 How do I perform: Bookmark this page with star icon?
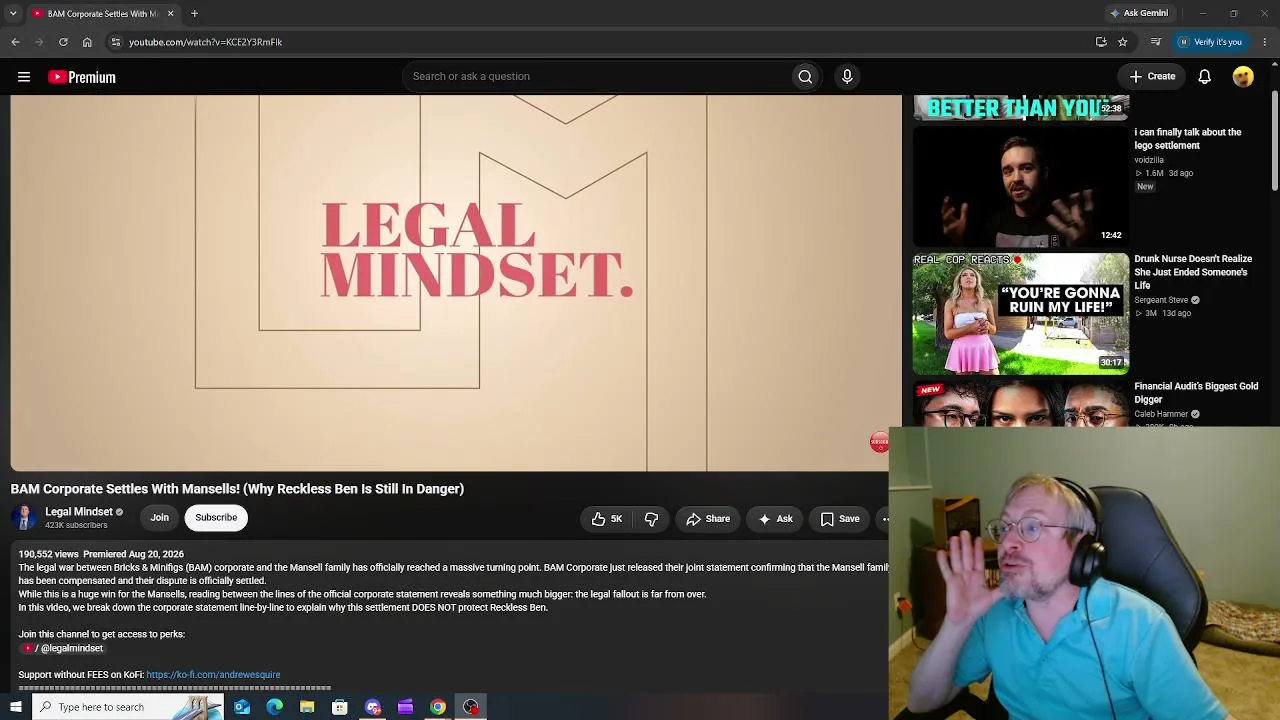coord(1123,42)
